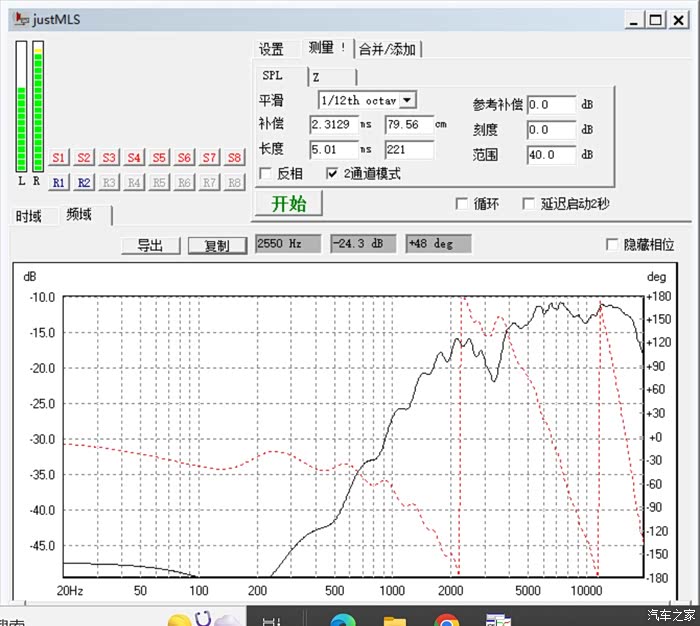The height and width of the screenshot is (626, 700).
Task: Enable the 循环 loop checkbox
Action: pyautogui.click(x=461, y=204)
